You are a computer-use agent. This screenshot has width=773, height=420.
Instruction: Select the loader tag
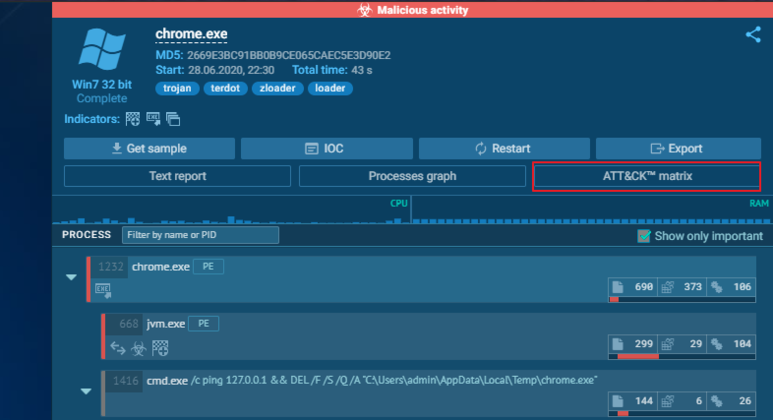click(x=330, y=88)
